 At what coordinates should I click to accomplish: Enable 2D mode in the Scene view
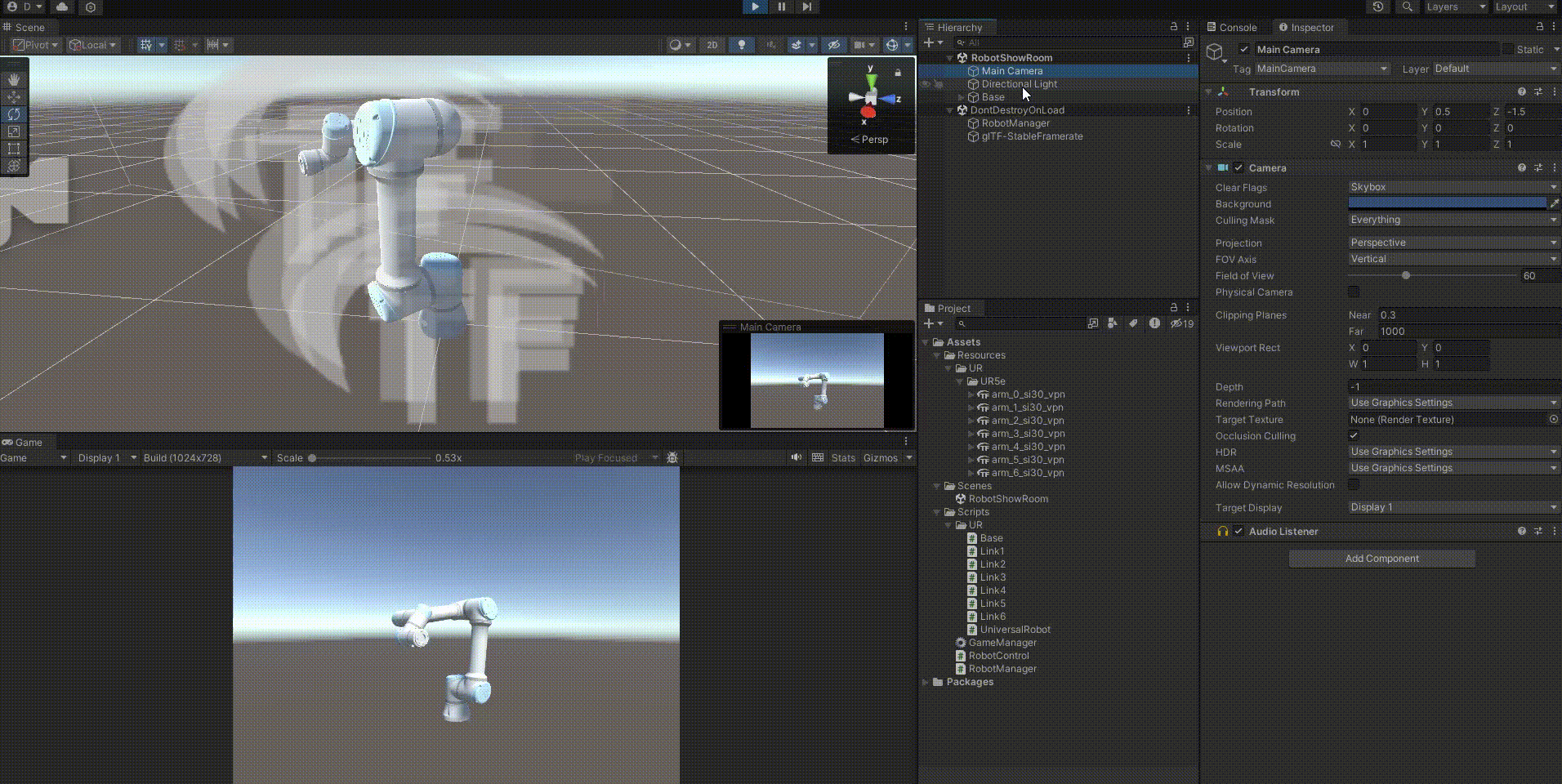[712, 45]
